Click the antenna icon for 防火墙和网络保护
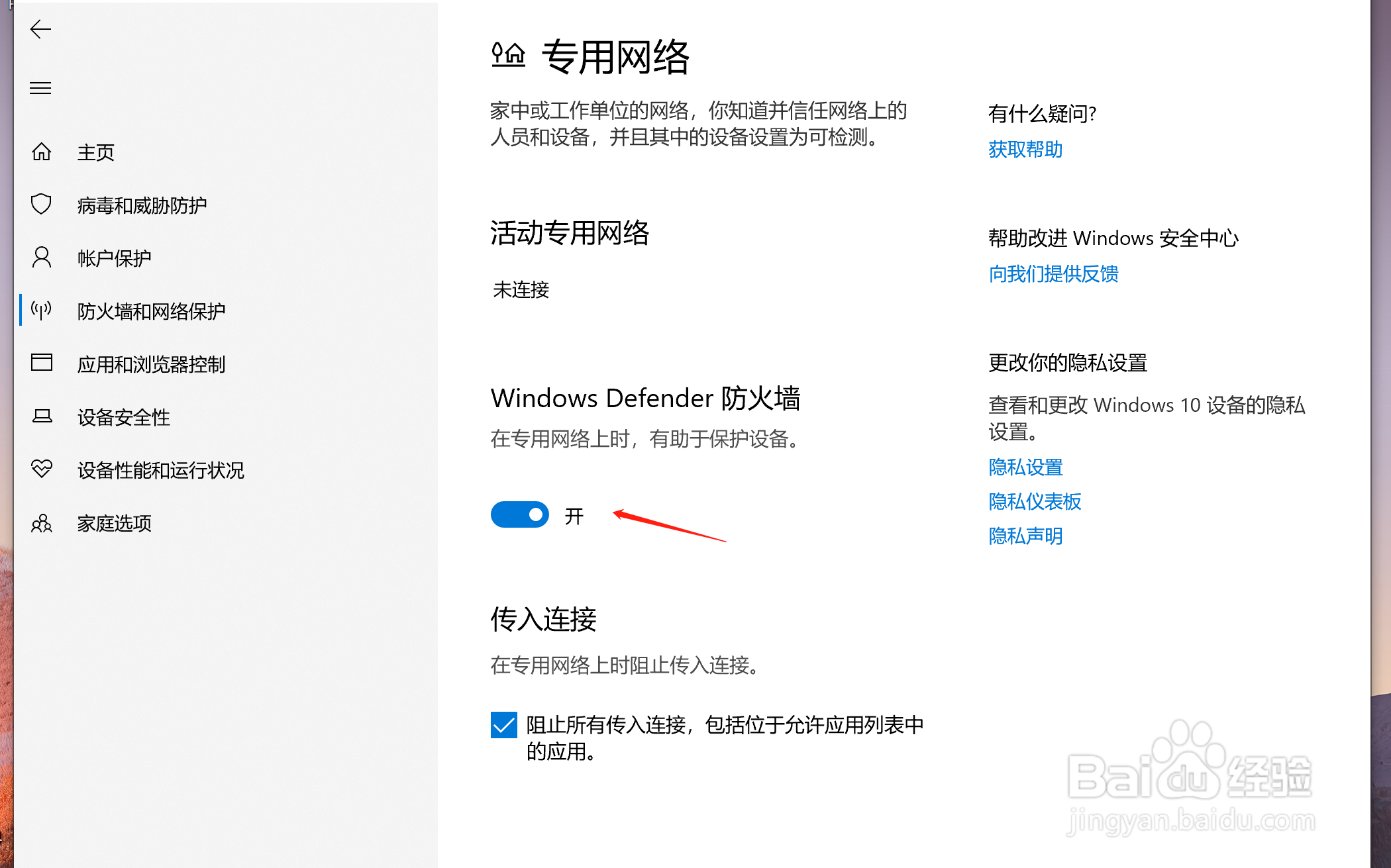Viewport: 1391px width, 868px height. [42, 310]
